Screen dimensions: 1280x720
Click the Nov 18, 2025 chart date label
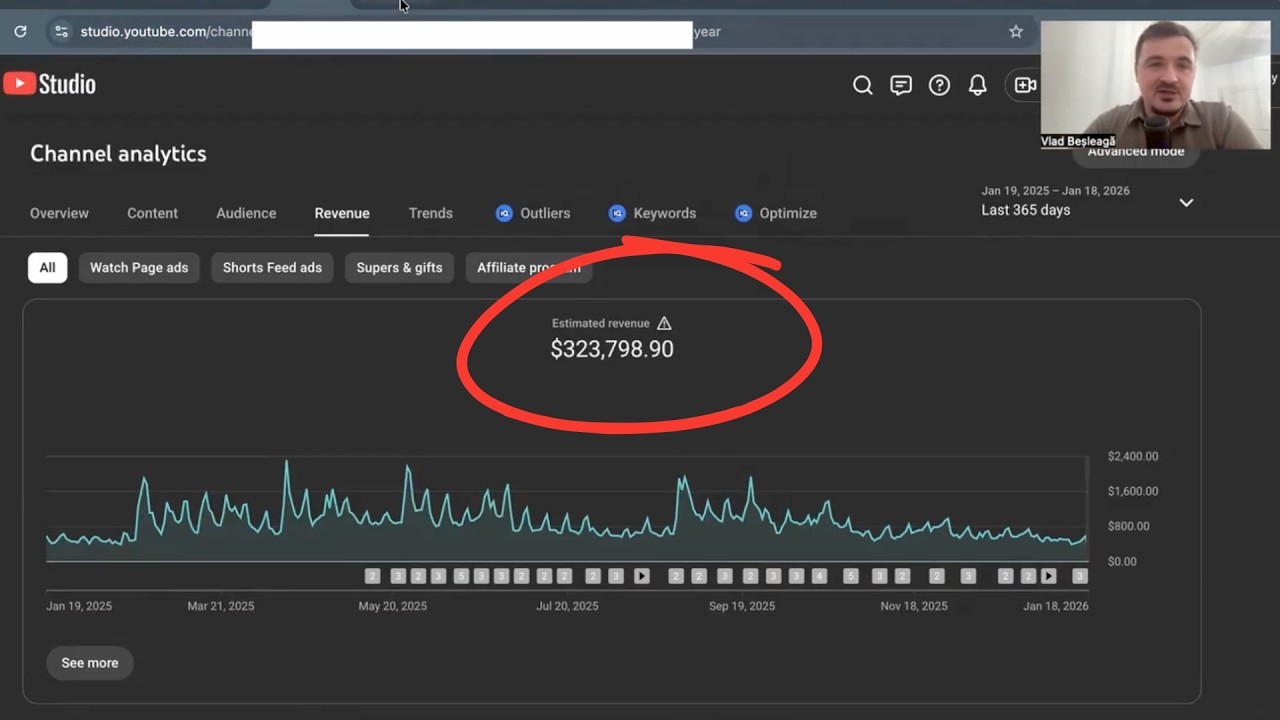[914, 606]
